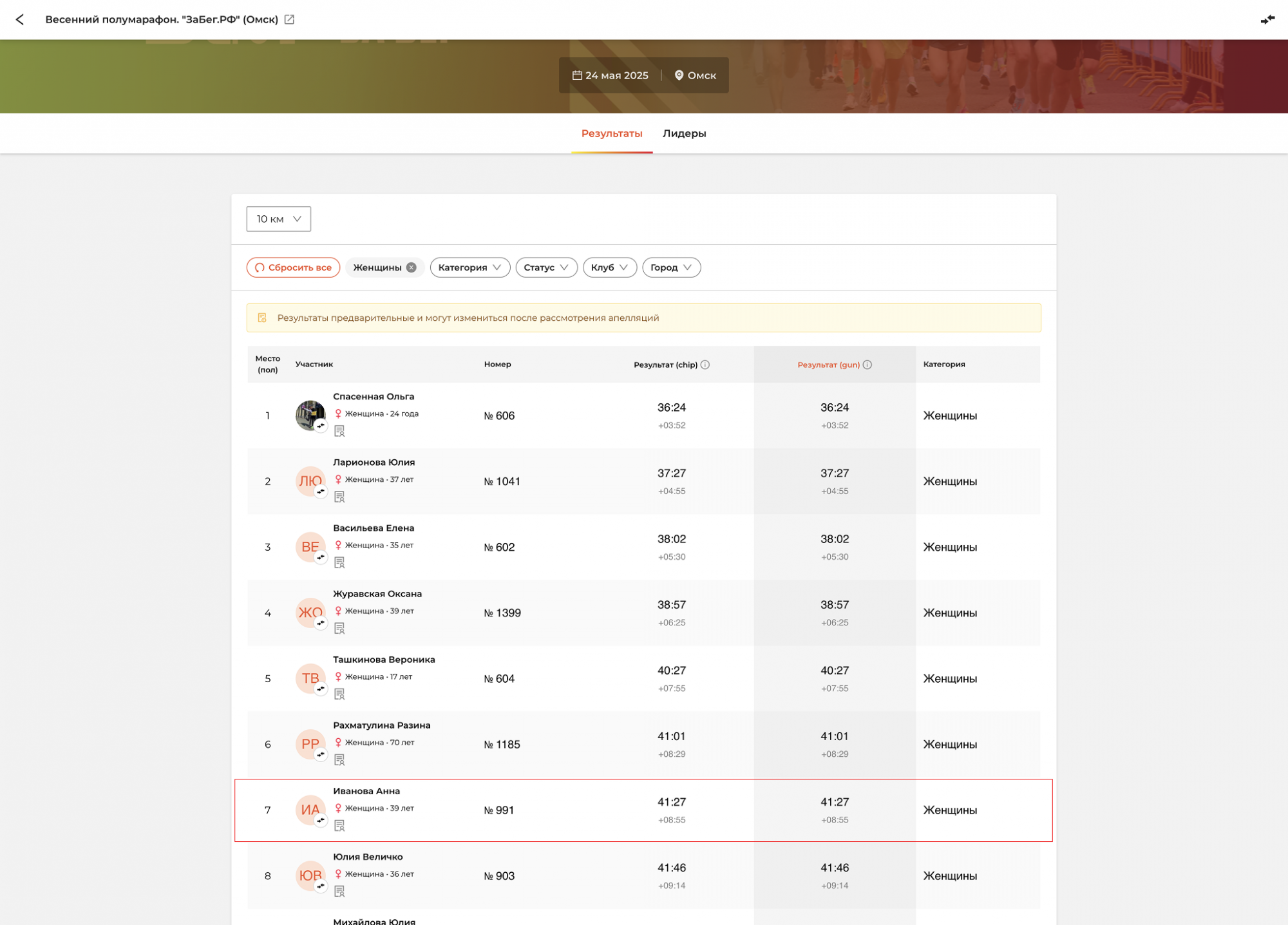
Task: Open the certificate icon for Иванова Анна
Action: click(339, 825)
